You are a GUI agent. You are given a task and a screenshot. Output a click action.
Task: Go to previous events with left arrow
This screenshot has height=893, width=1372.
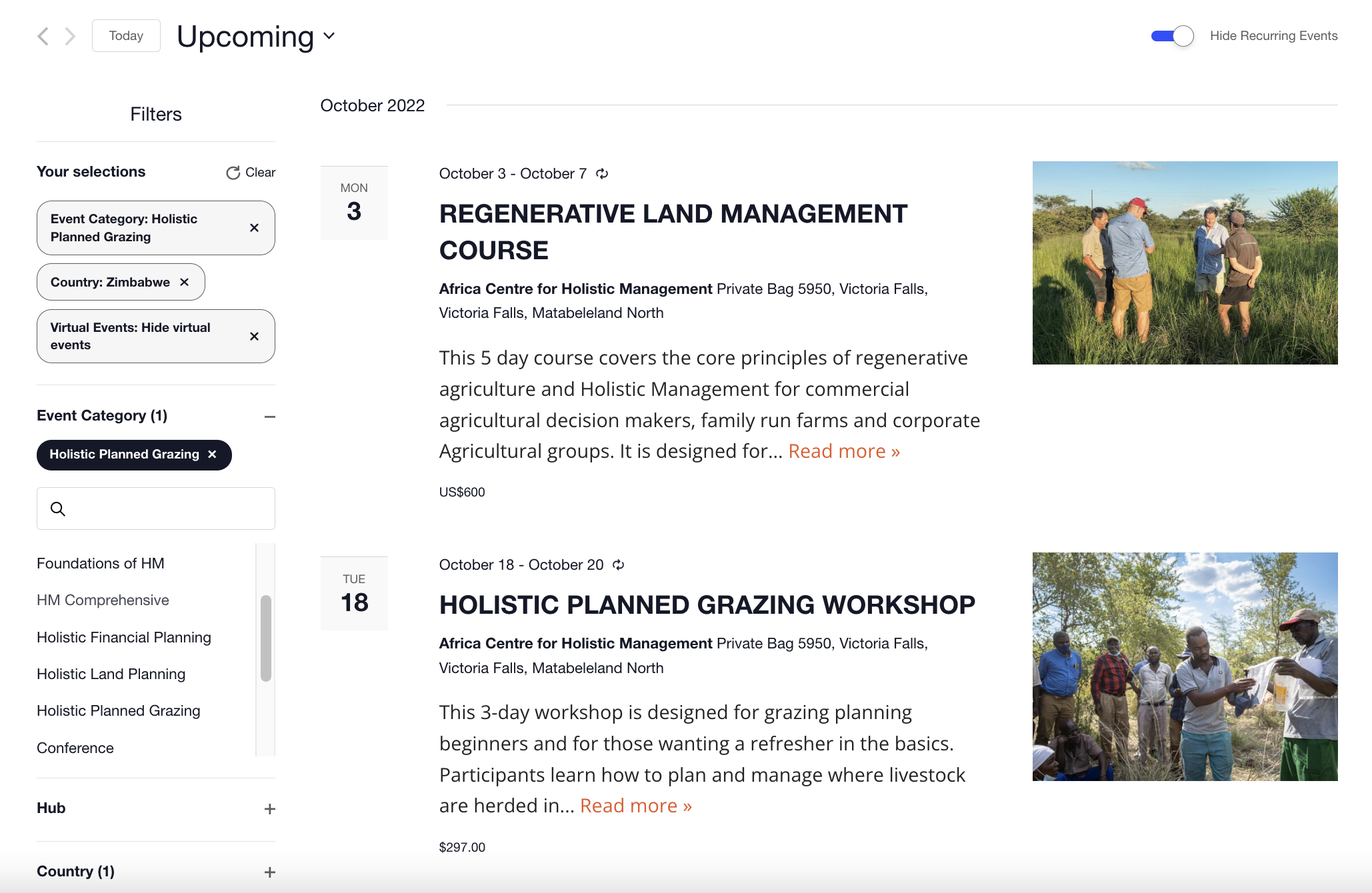[43, 36]
